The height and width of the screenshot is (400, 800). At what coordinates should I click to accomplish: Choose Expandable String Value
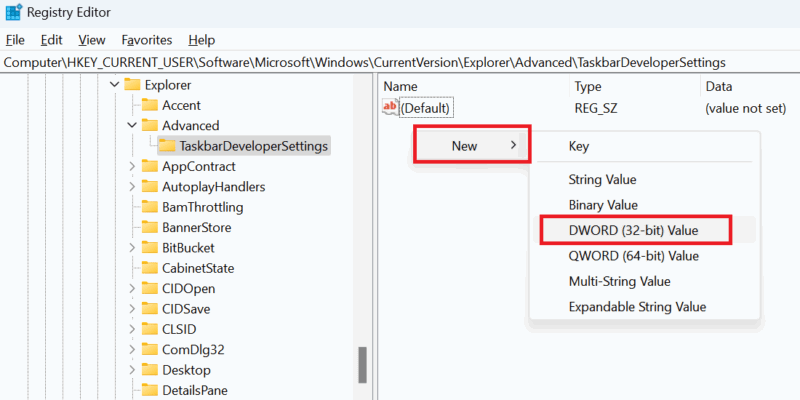[x=644, y=307]
